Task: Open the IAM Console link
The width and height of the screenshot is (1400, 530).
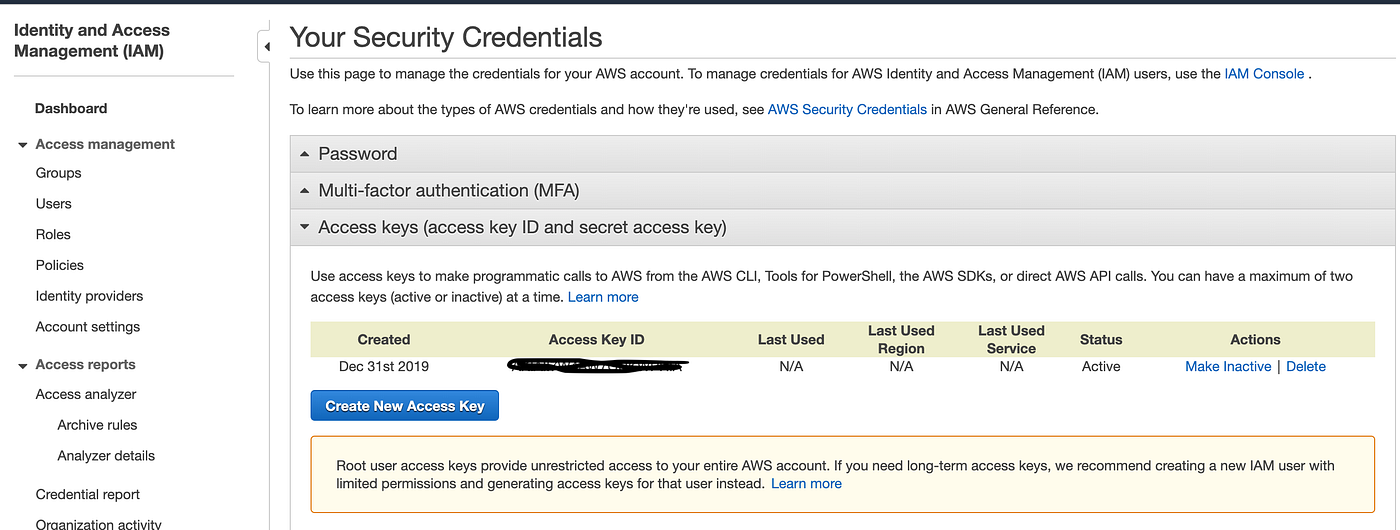Action: coord(1264,74)
